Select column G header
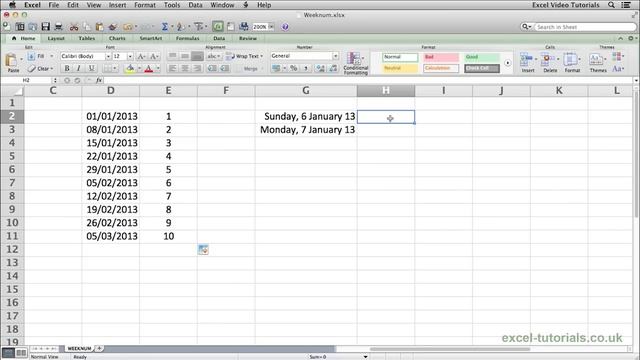 click(306, 91)
